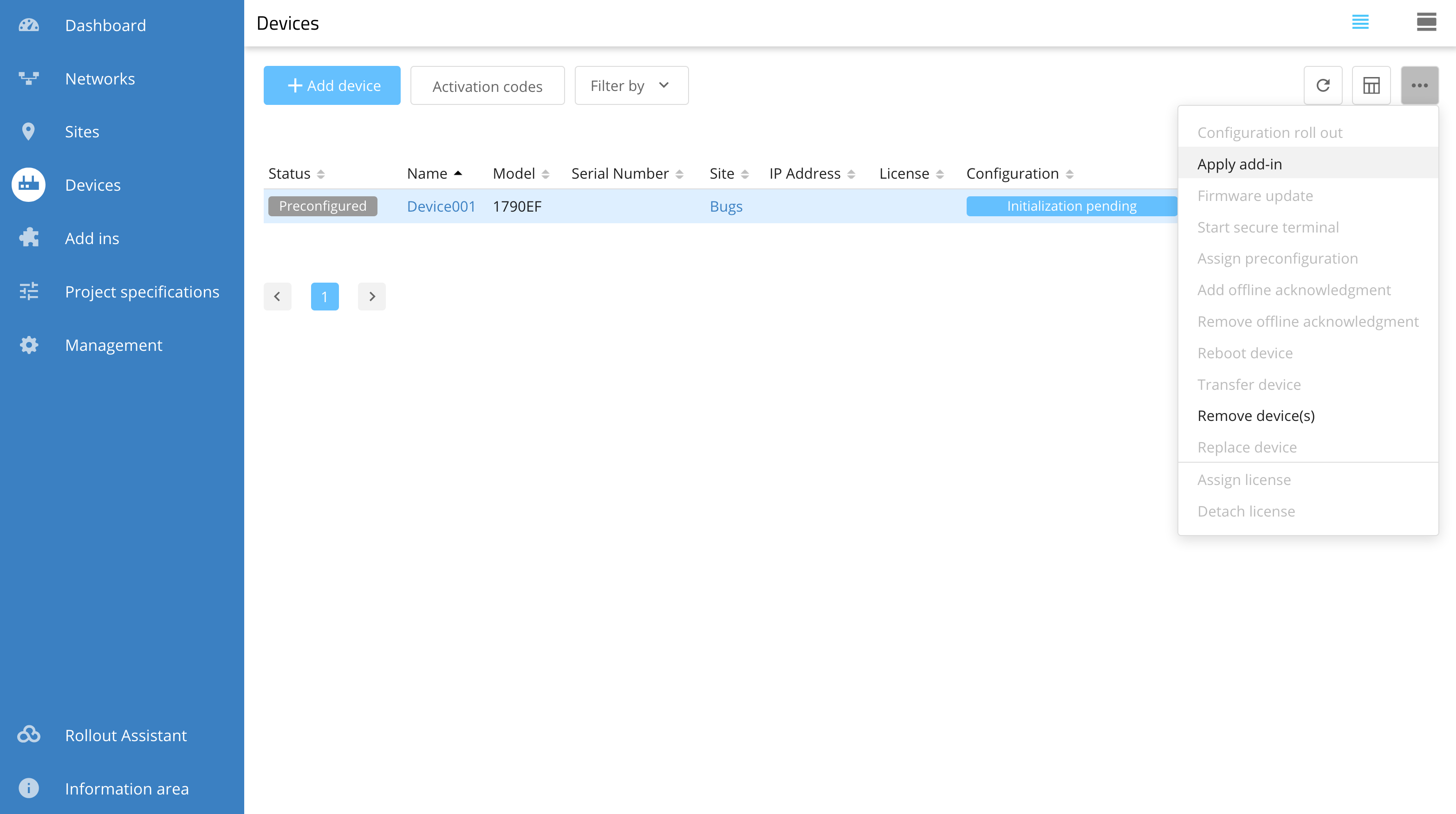Open the table column settings icon
The width and height of the screenshot is (1456, 814).
1371,85
